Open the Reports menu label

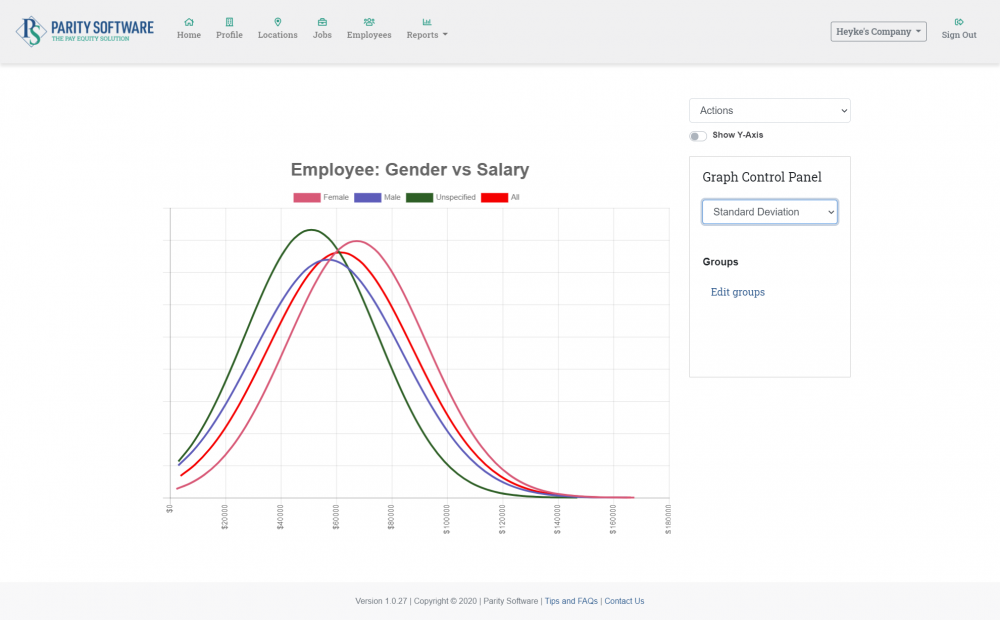tap(426, 35)
